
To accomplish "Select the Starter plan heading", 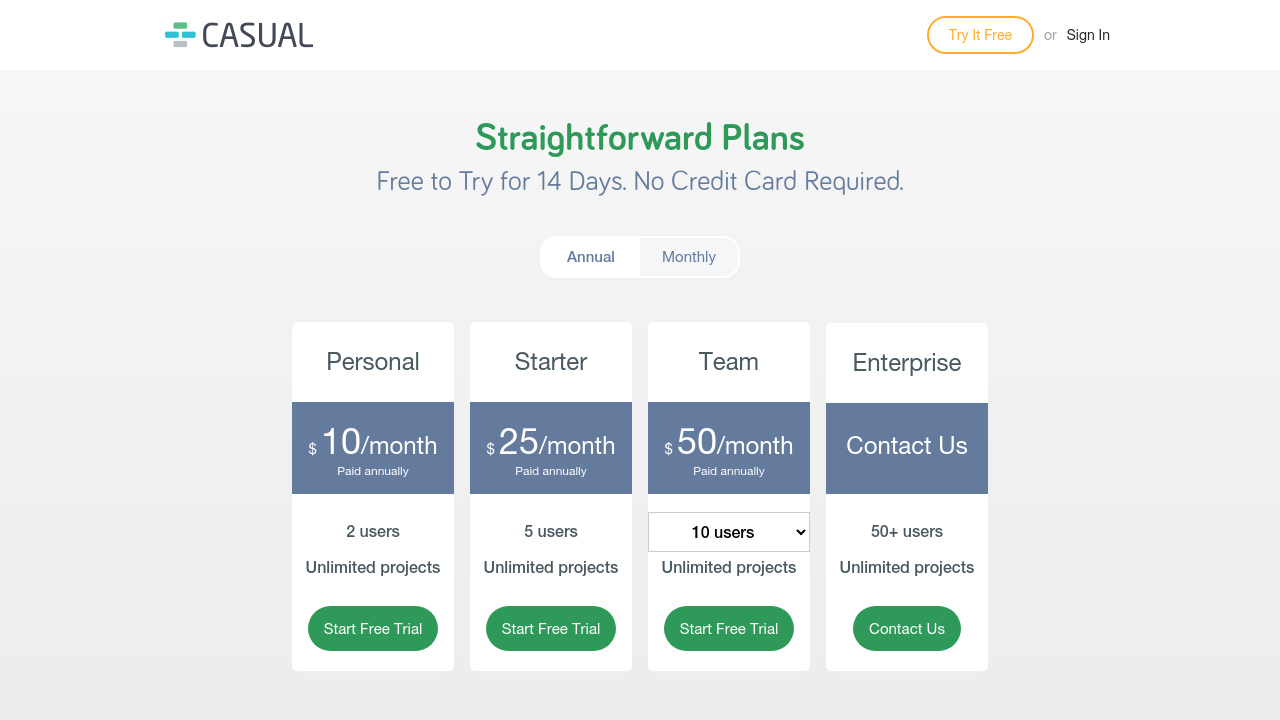I will click(x=551, y=362).
